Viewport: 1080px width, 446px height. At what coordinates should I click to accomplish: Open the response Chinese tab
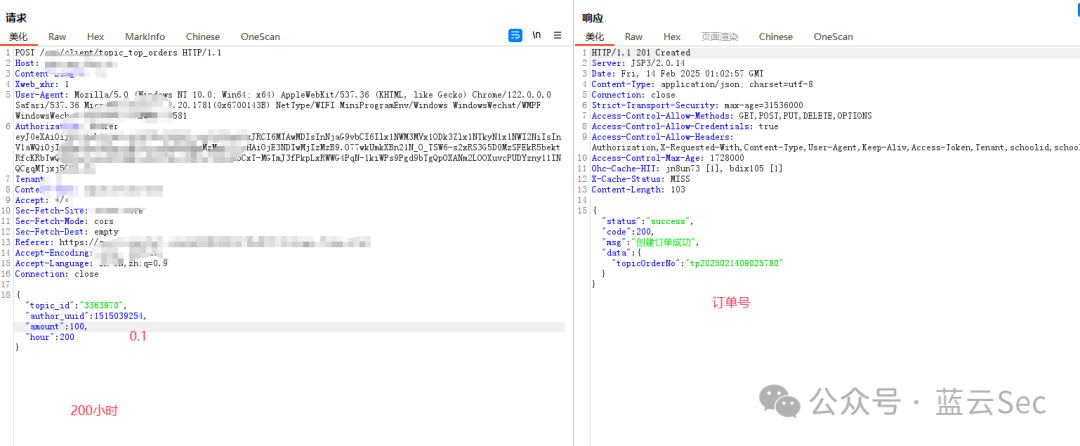[x=776, y=36]
